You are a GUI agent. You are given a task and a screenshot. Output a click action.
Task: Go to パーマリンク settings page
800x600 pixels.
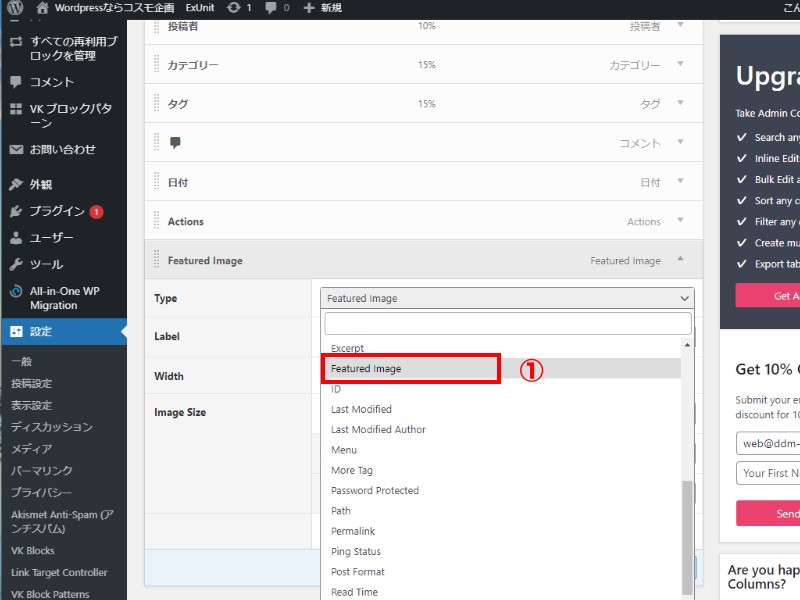pyautogui.click(x=42, y=470)
